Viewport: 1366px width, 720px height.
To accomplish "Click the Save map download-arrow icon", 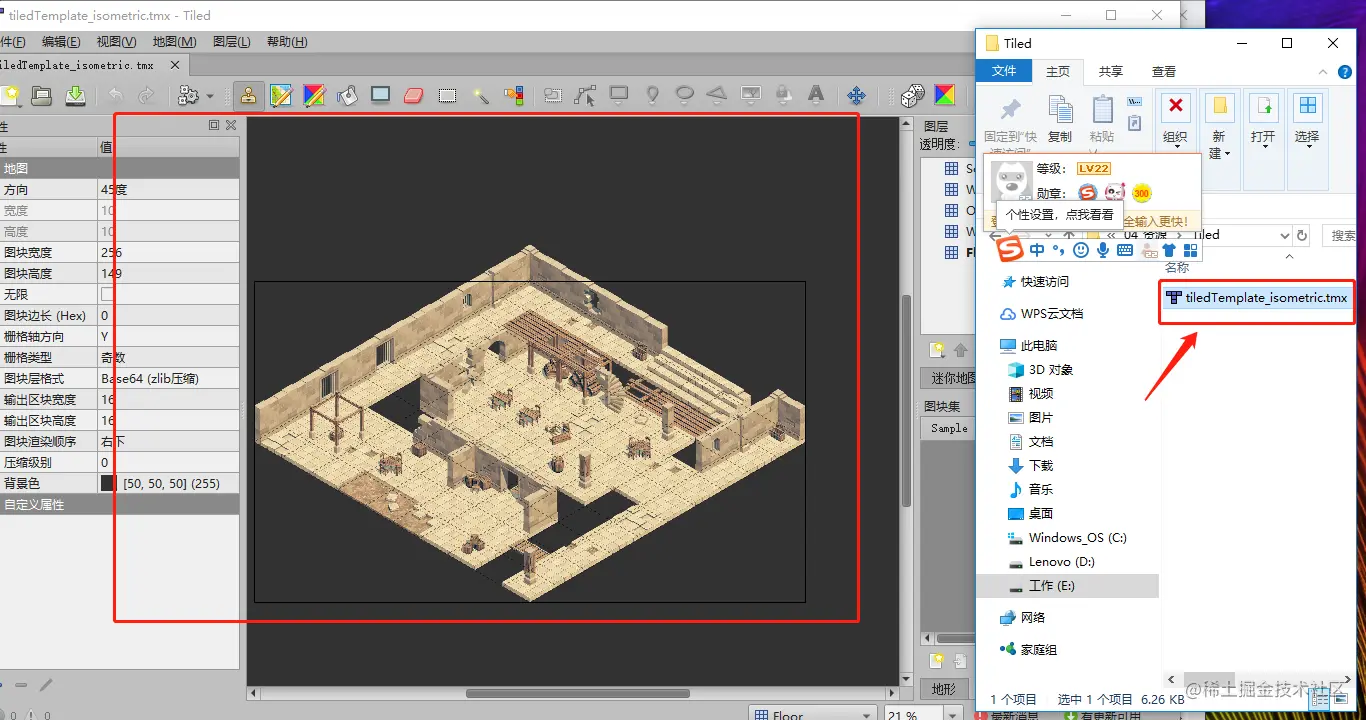I will pos(75,96).
